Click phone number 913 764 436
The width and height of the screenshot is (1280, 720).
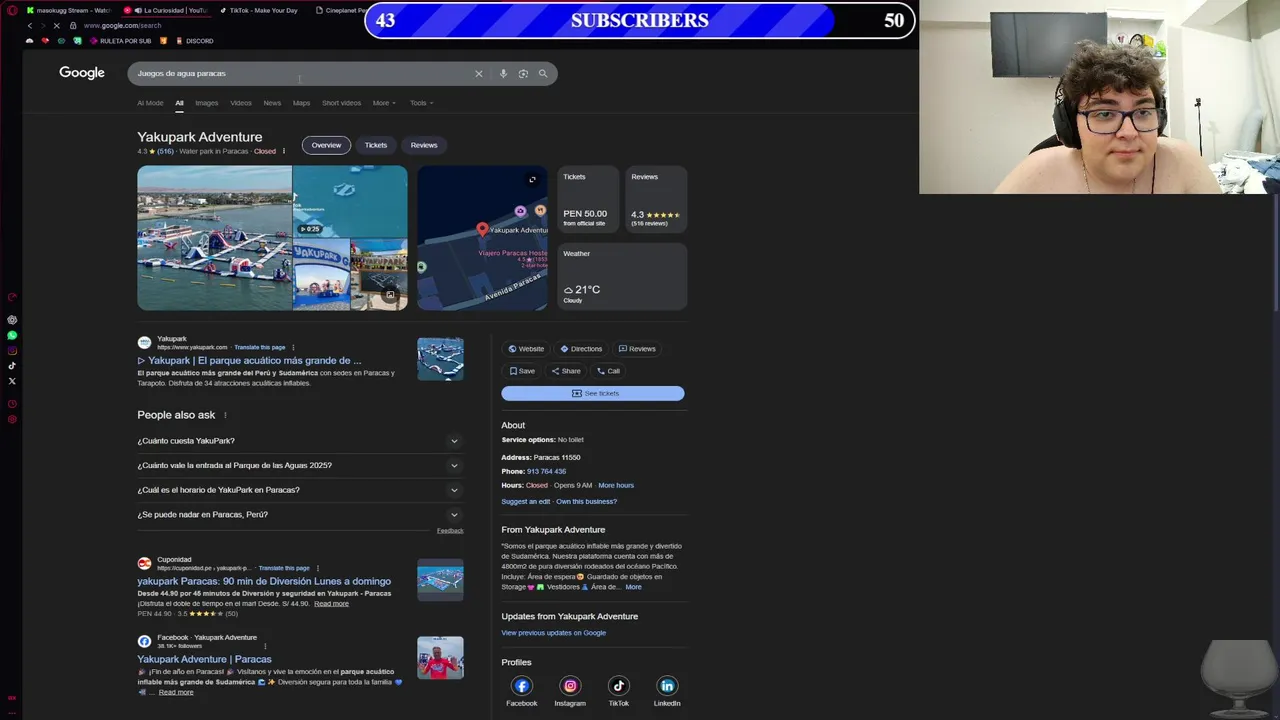coord(546,471)
